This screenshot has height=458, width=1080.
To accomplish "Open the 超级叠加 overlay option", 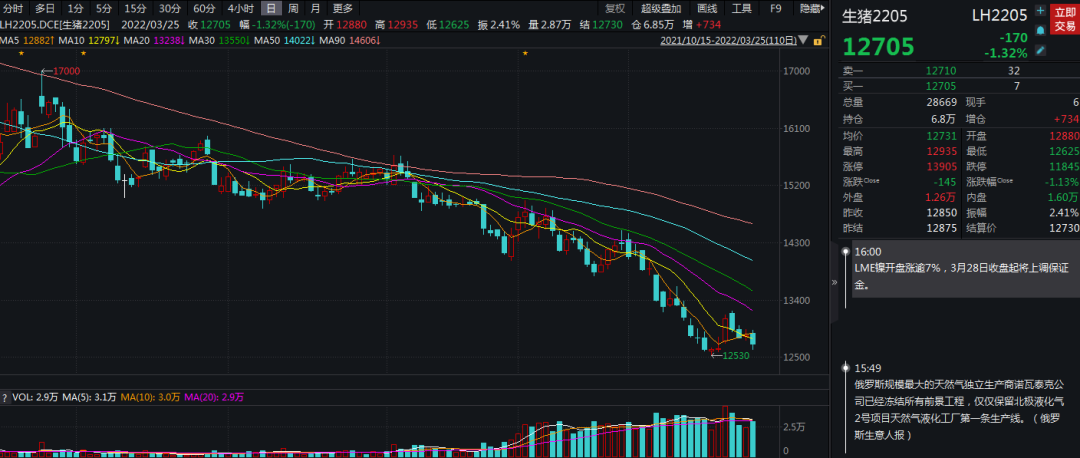I will [x=661, y=9].
